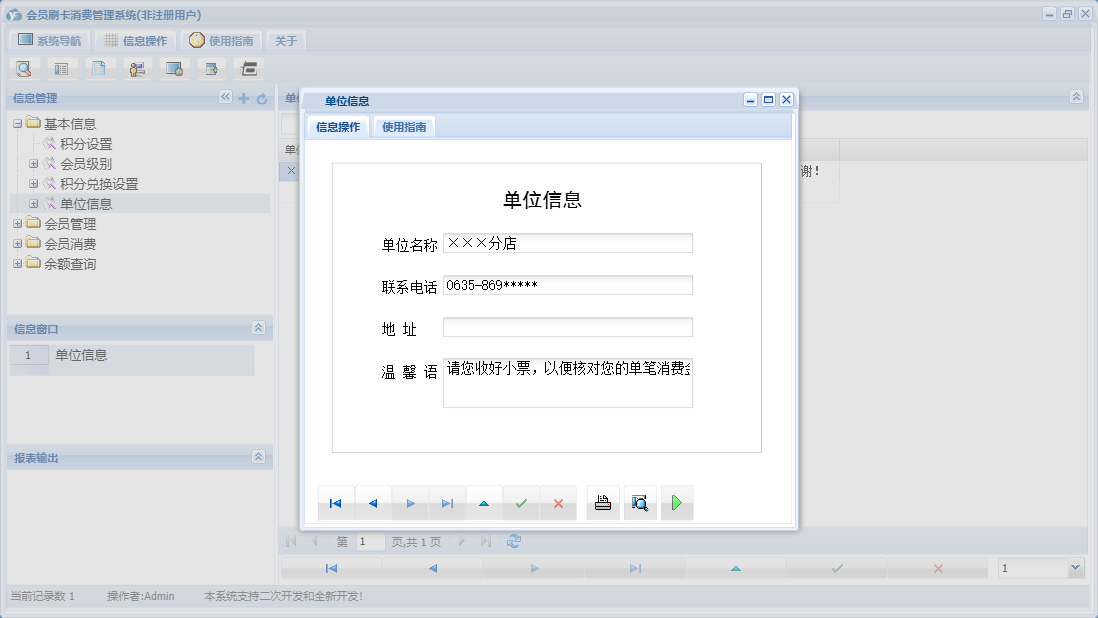The height and width of the screenshot is (618, 1098).
Task: Confirm record with green checkmark button
Action: [x=521, y=503]
